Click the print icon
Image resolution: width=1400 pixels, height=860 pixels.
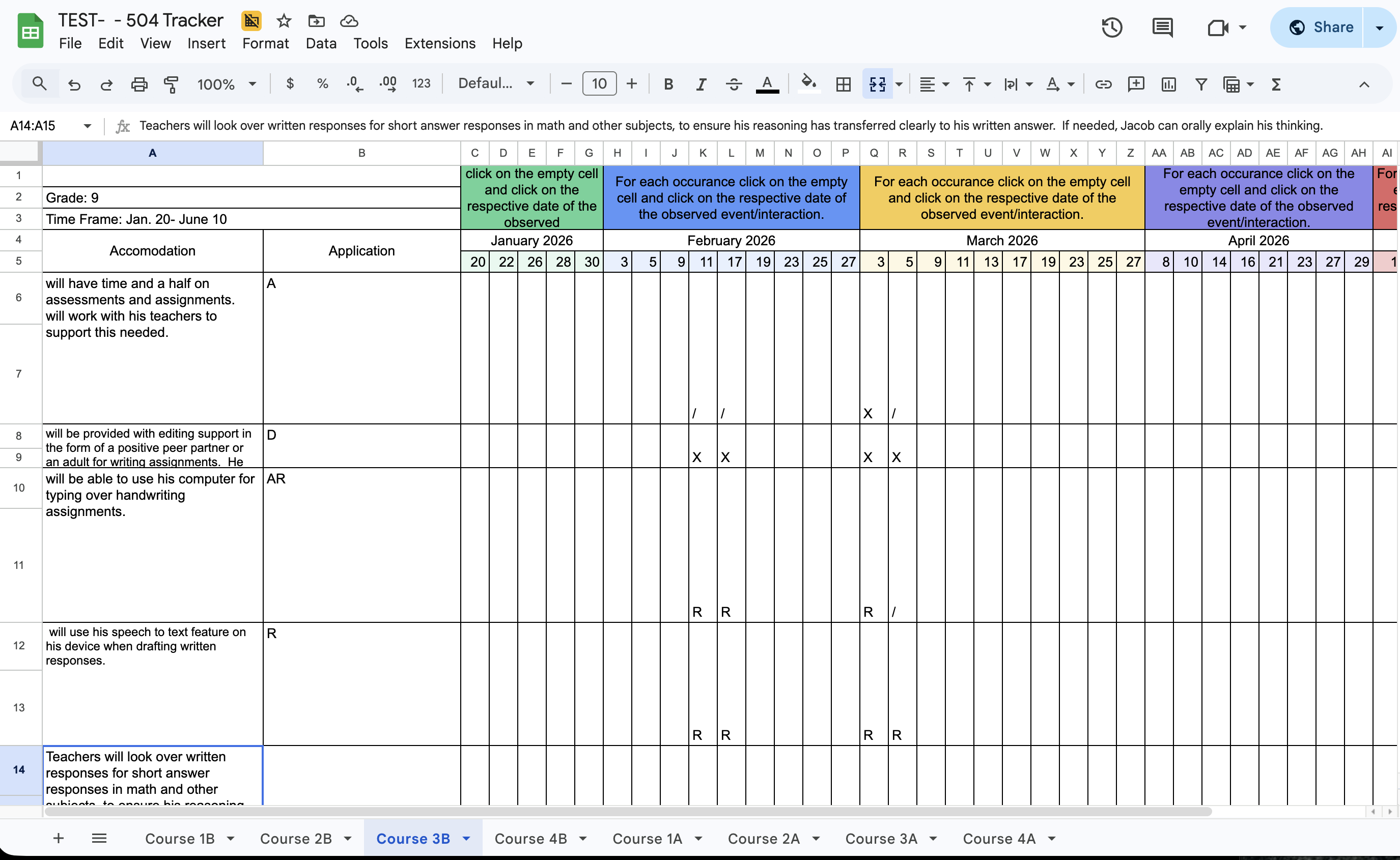click(x=139, y=84)
